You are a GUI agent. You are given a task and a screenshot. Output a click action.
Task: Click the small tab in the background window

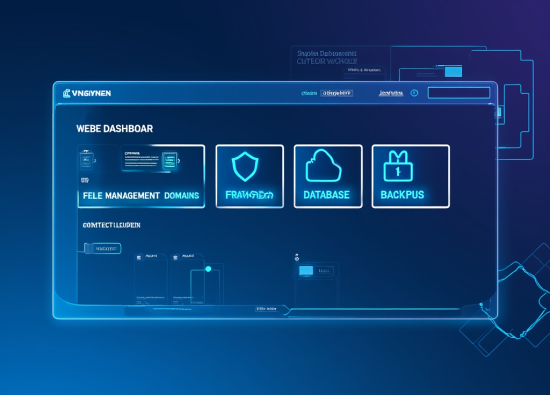coord(364,70)
